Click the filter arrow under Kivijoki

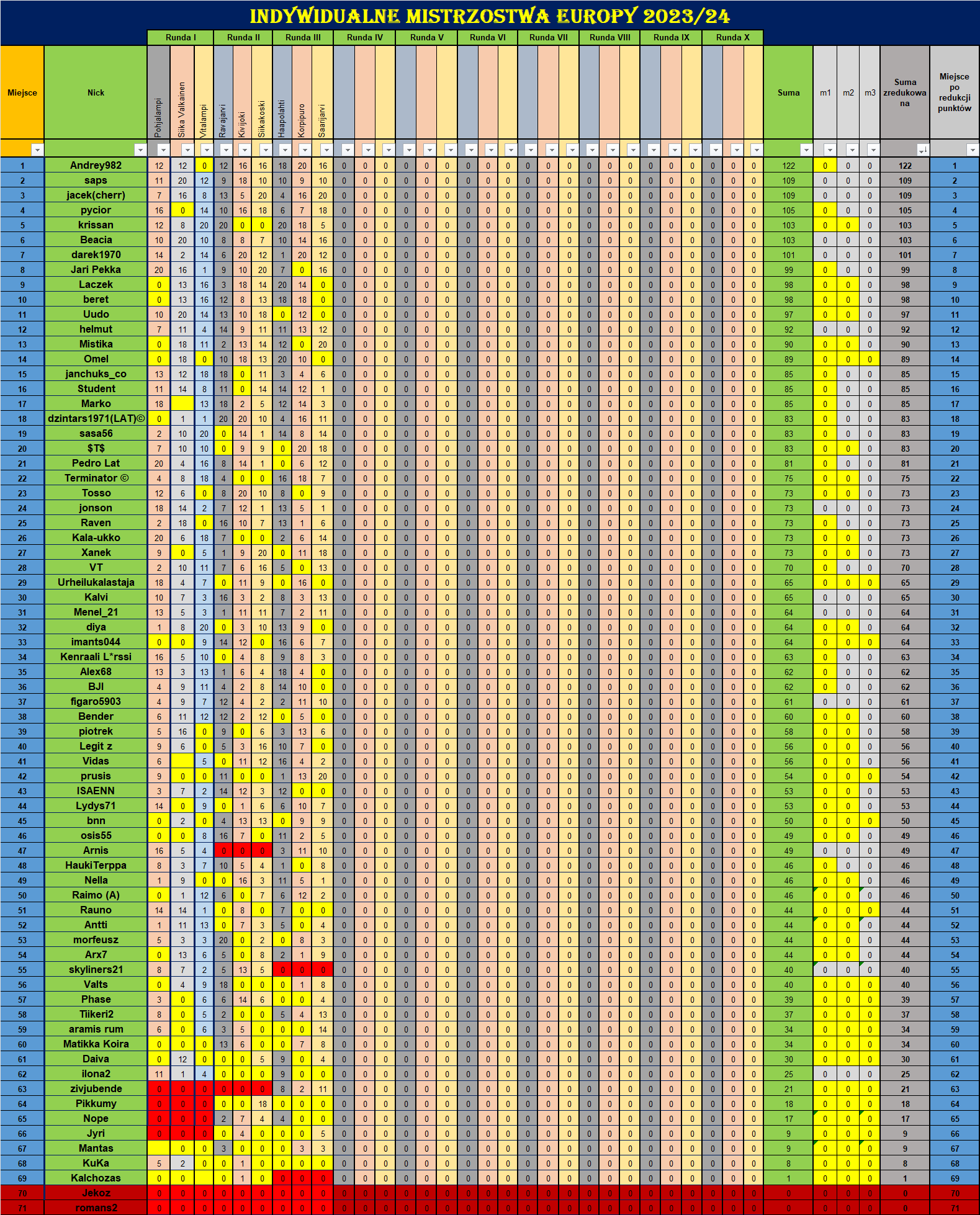pyautogui.click(x=245, y=150)
